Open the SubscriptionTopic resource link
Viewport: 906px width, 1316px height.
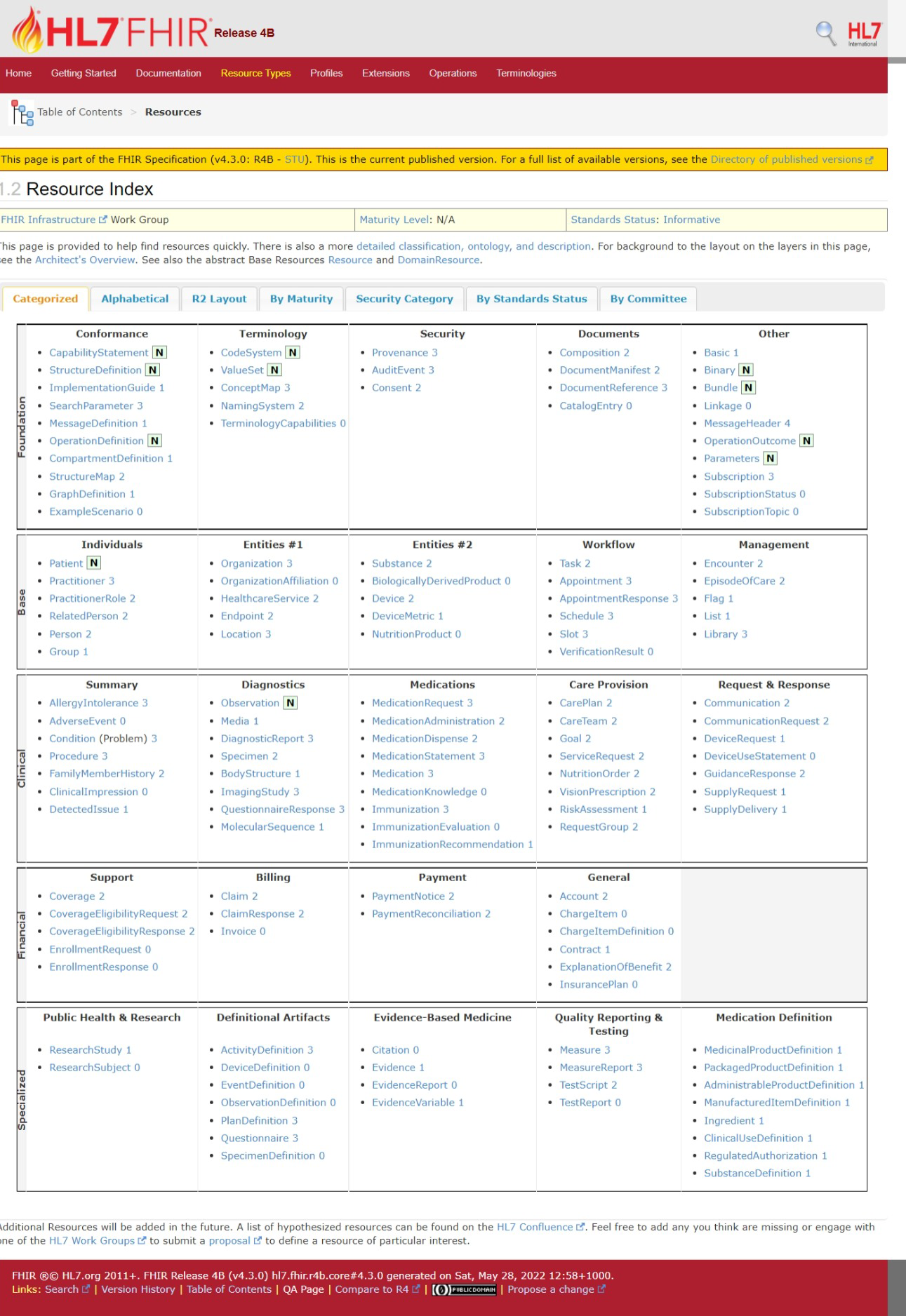(x=747, y=512)
